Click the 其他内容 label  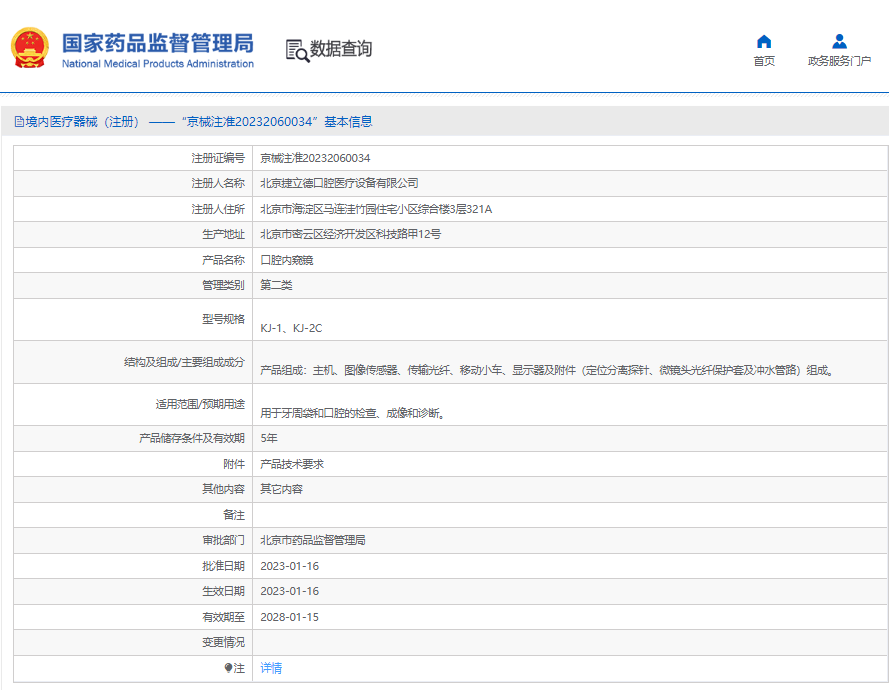click(223, 489)
